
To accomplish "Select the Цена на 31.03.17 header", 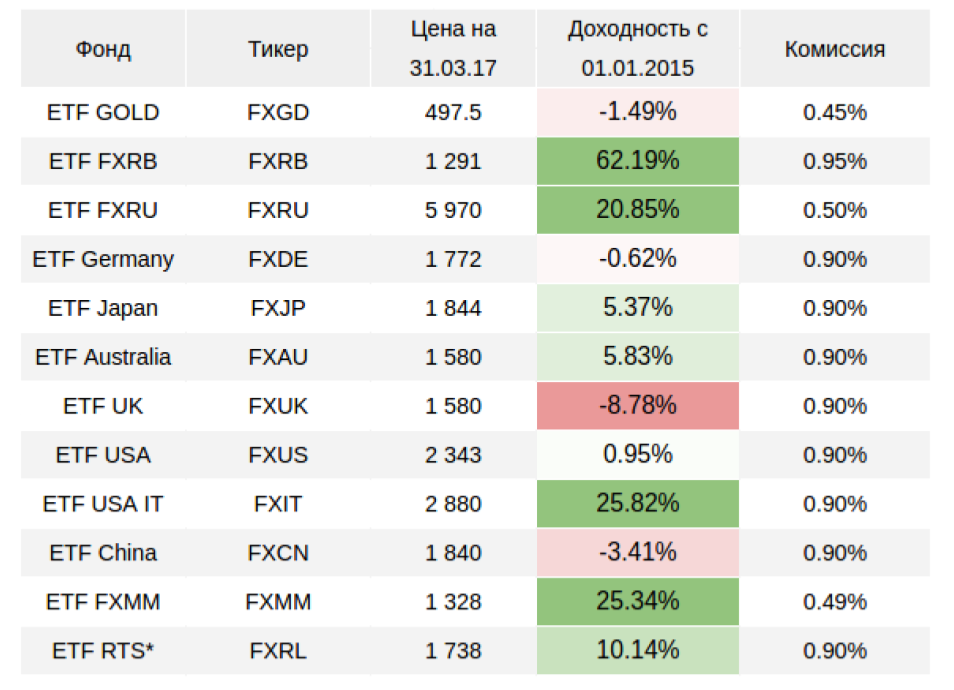I will tap(453, 49).
